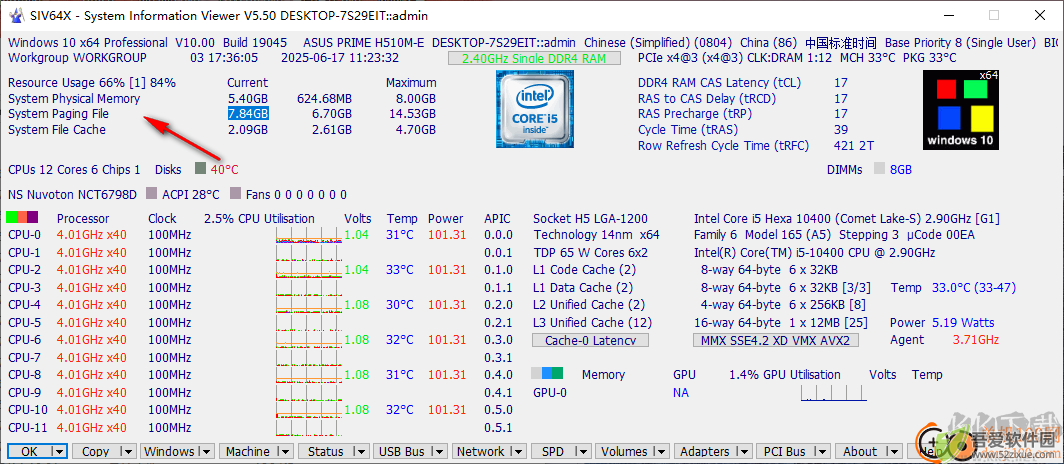Click the CPU-11 utilisation graph
The width and height of the screenshot is (1064, 464).
pos(308,427)
